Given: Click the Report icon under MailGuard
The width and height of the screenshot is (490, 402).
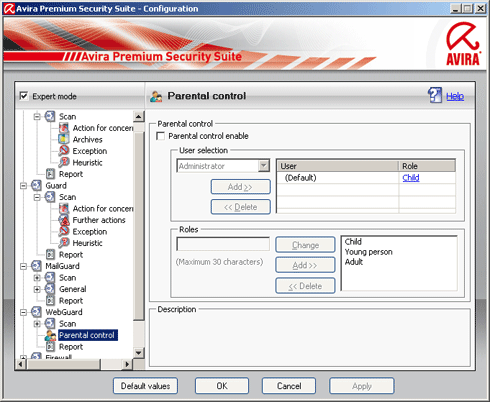Looking at the screenshot, I should tap(50, 300).
